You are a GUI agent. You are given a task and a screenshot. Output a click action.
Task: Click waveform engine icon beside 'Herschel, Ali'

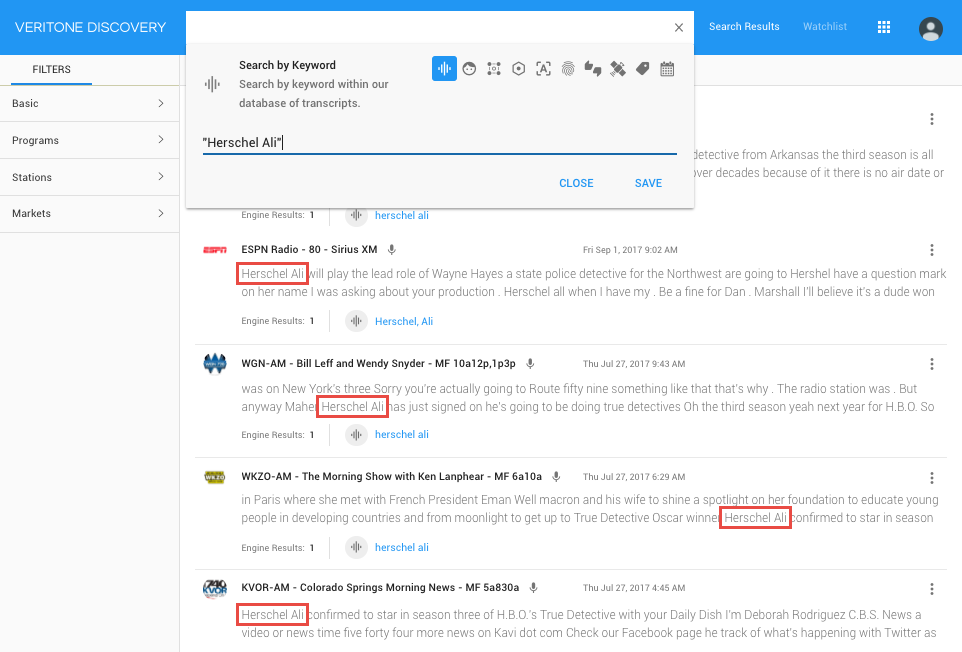coord(356,321)
